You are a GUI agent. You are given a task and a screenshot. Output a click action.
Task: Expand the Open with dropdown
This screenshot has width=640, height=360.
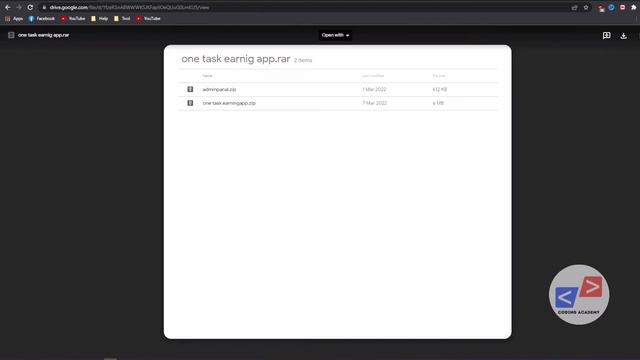coord(335,35)
